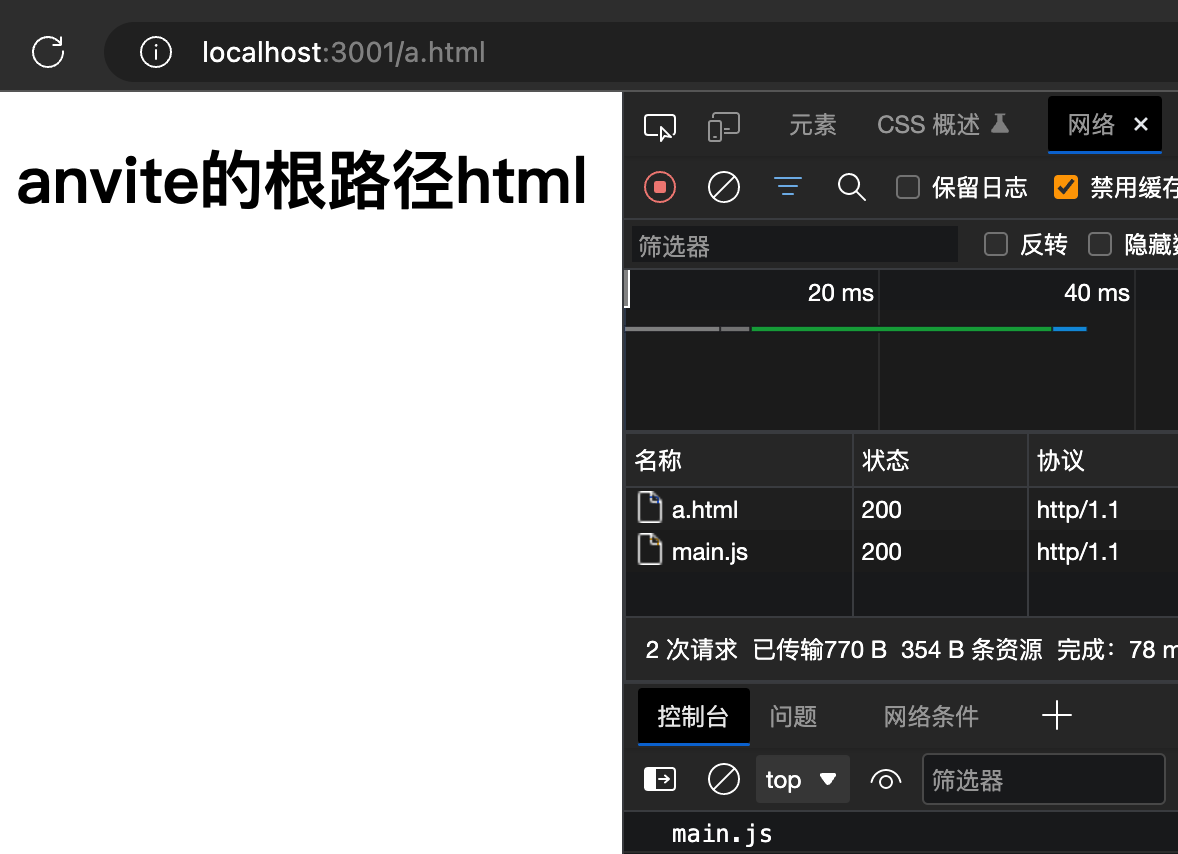Image resolution: width=1178 pixels, height=854 pixels.
Task: Open the 网络条件 drawer tab
Action: pos(931,717)
